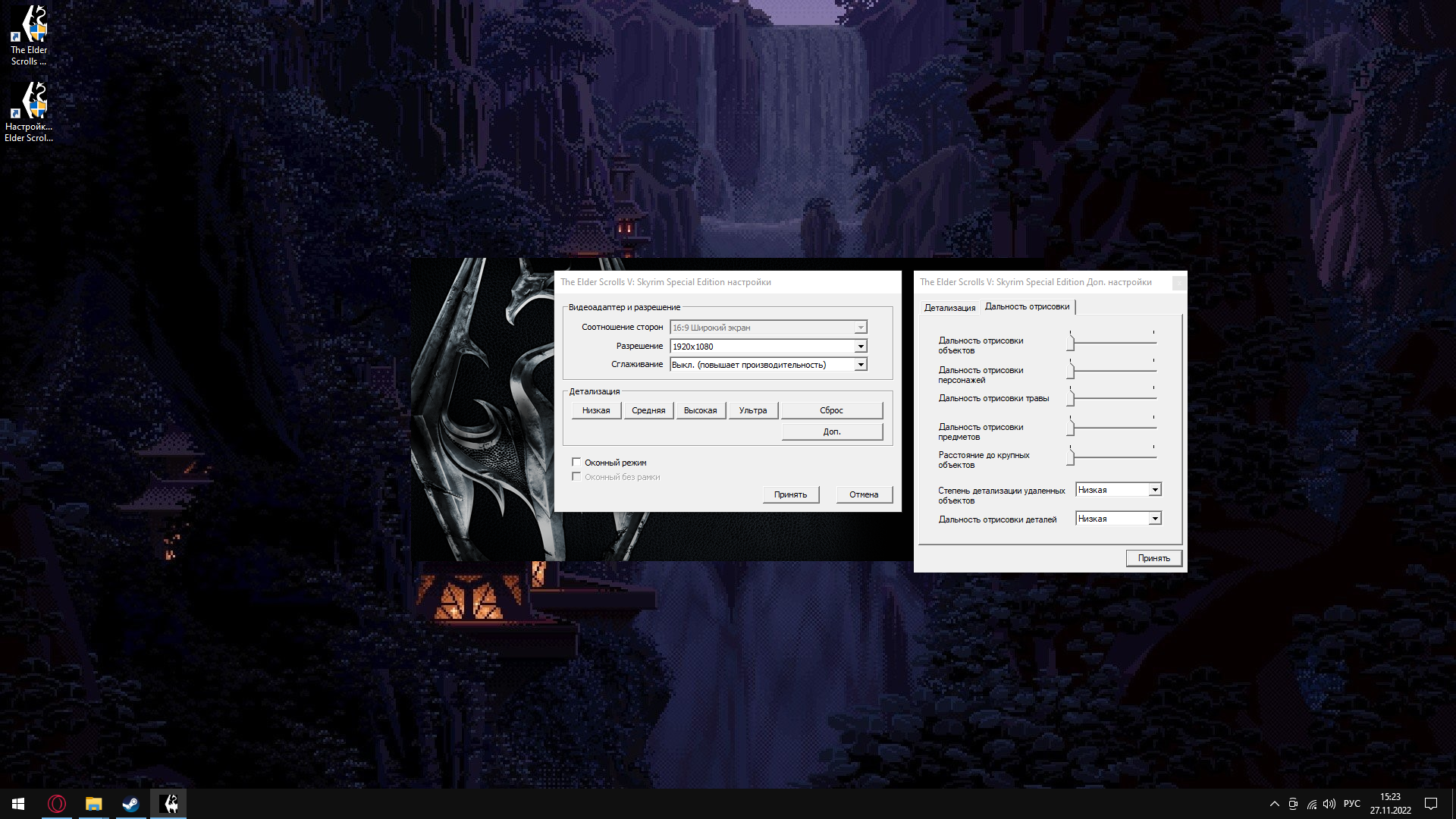Image resolution: width=1456 pixels, height=819 pixels.
Task: Open the volume control in the tray
Action: [x=1329, y=804]
